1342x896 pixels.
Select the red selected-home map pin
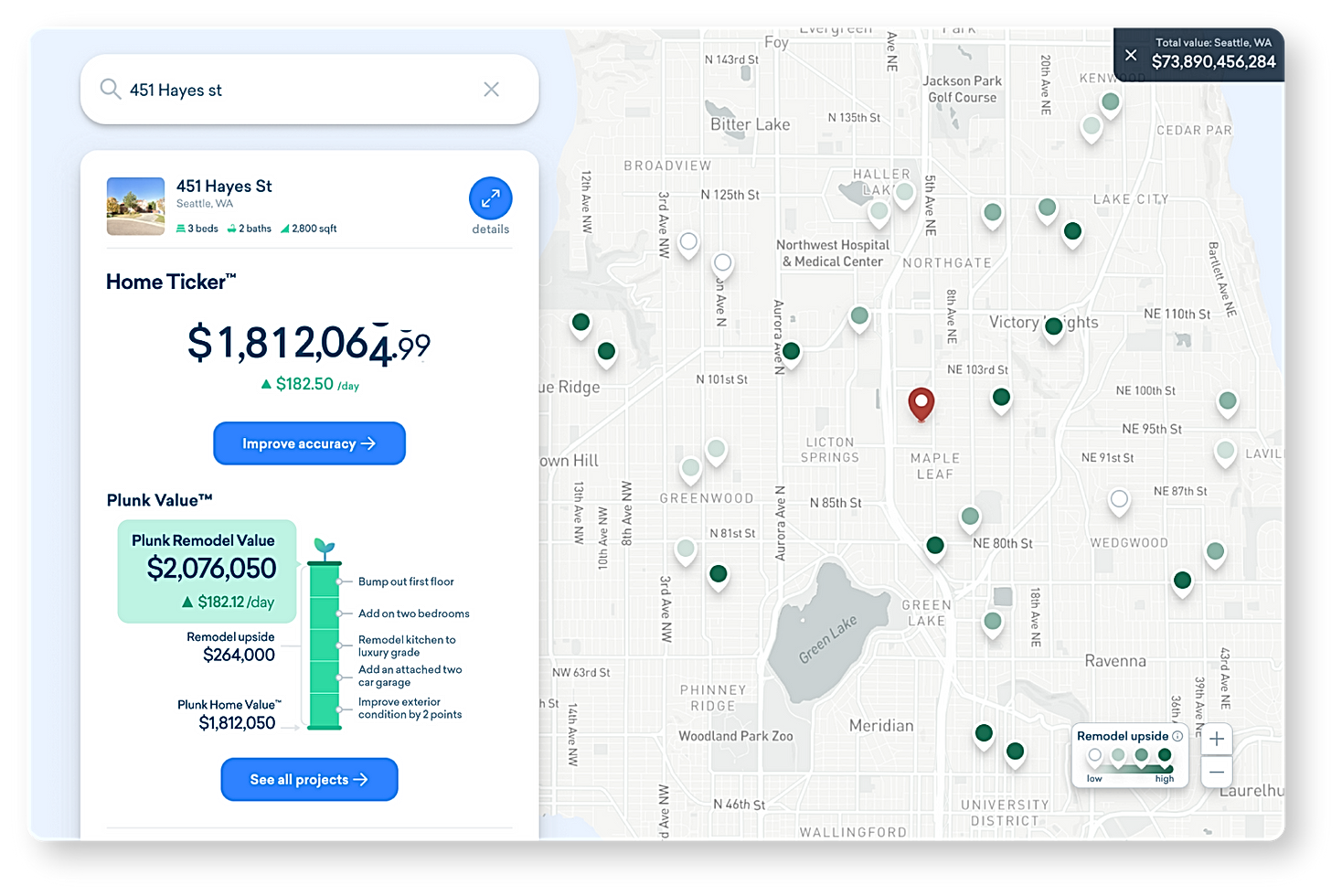pos(921,404)
